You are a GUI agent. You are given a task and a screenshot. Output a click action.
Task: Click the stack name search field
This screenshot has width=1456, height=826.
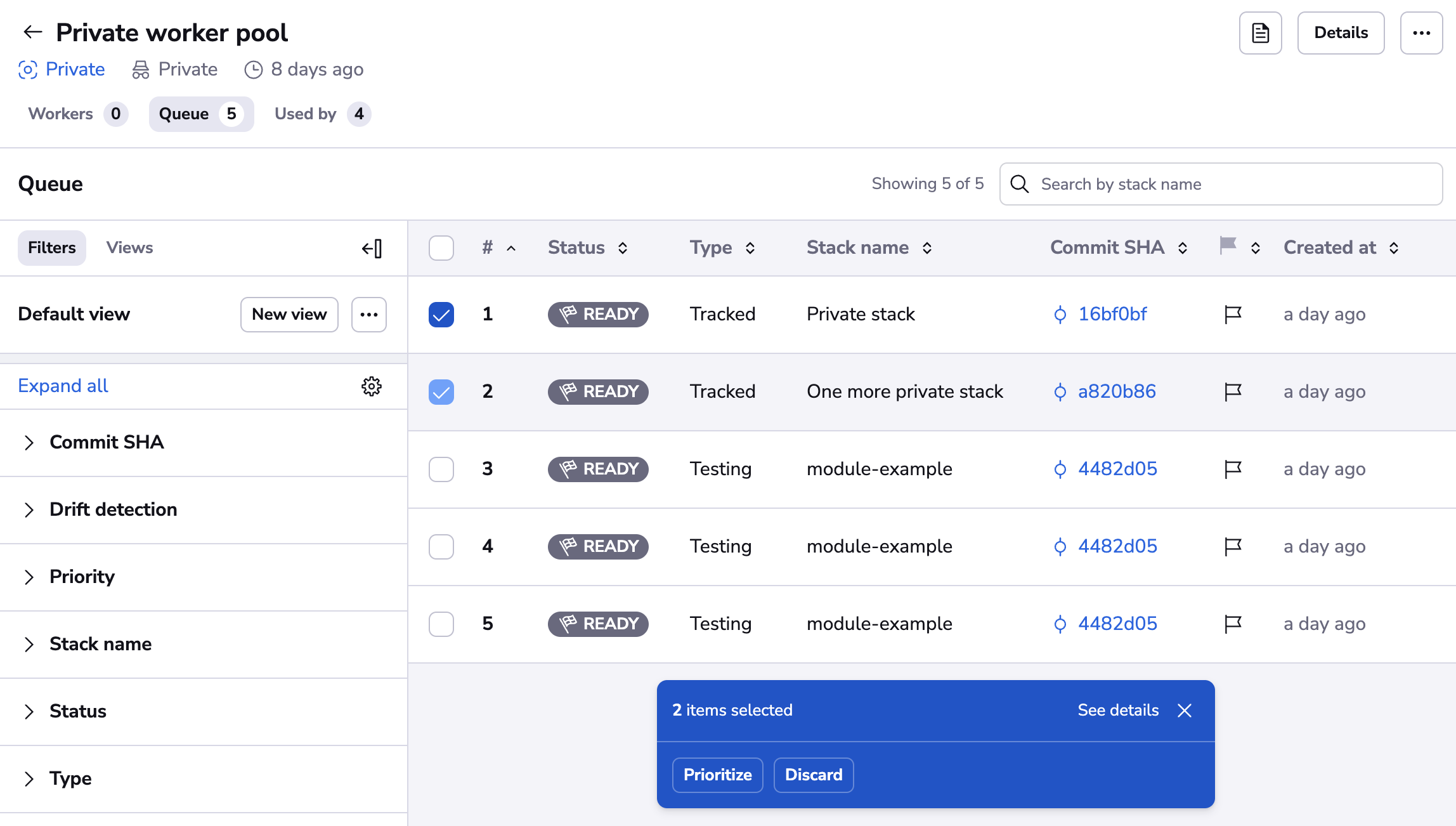[1220, 184]
